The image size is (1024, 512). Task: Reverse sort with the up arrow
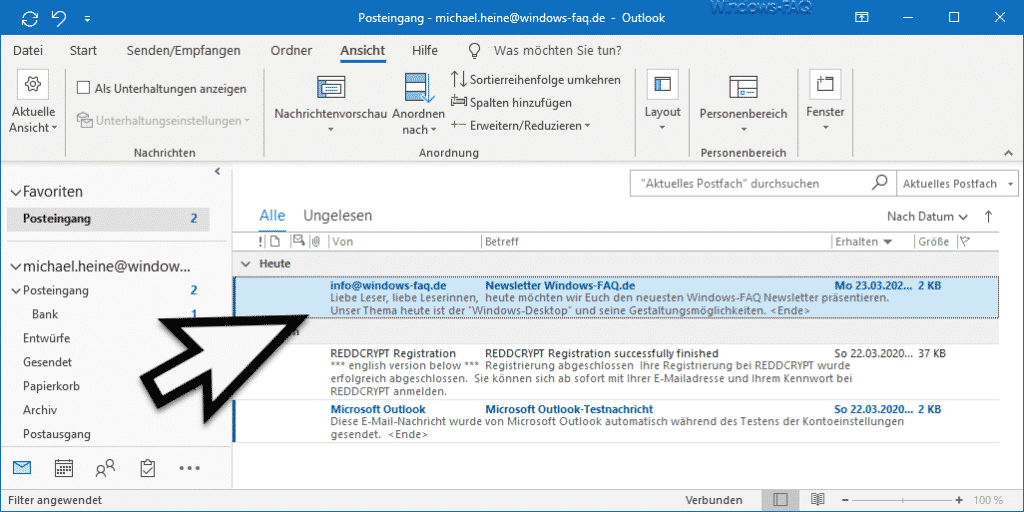tap(988, 216)
